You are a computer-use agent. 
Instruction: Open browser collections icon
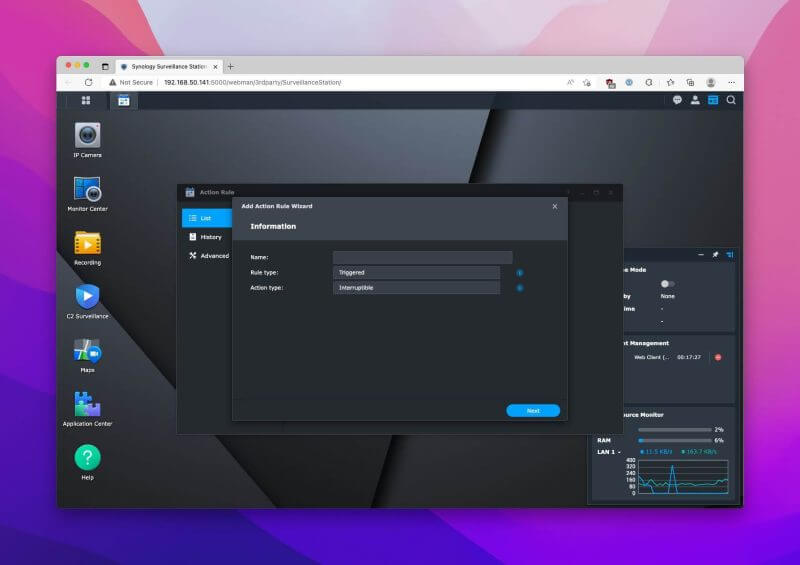(x=690, y=82)
